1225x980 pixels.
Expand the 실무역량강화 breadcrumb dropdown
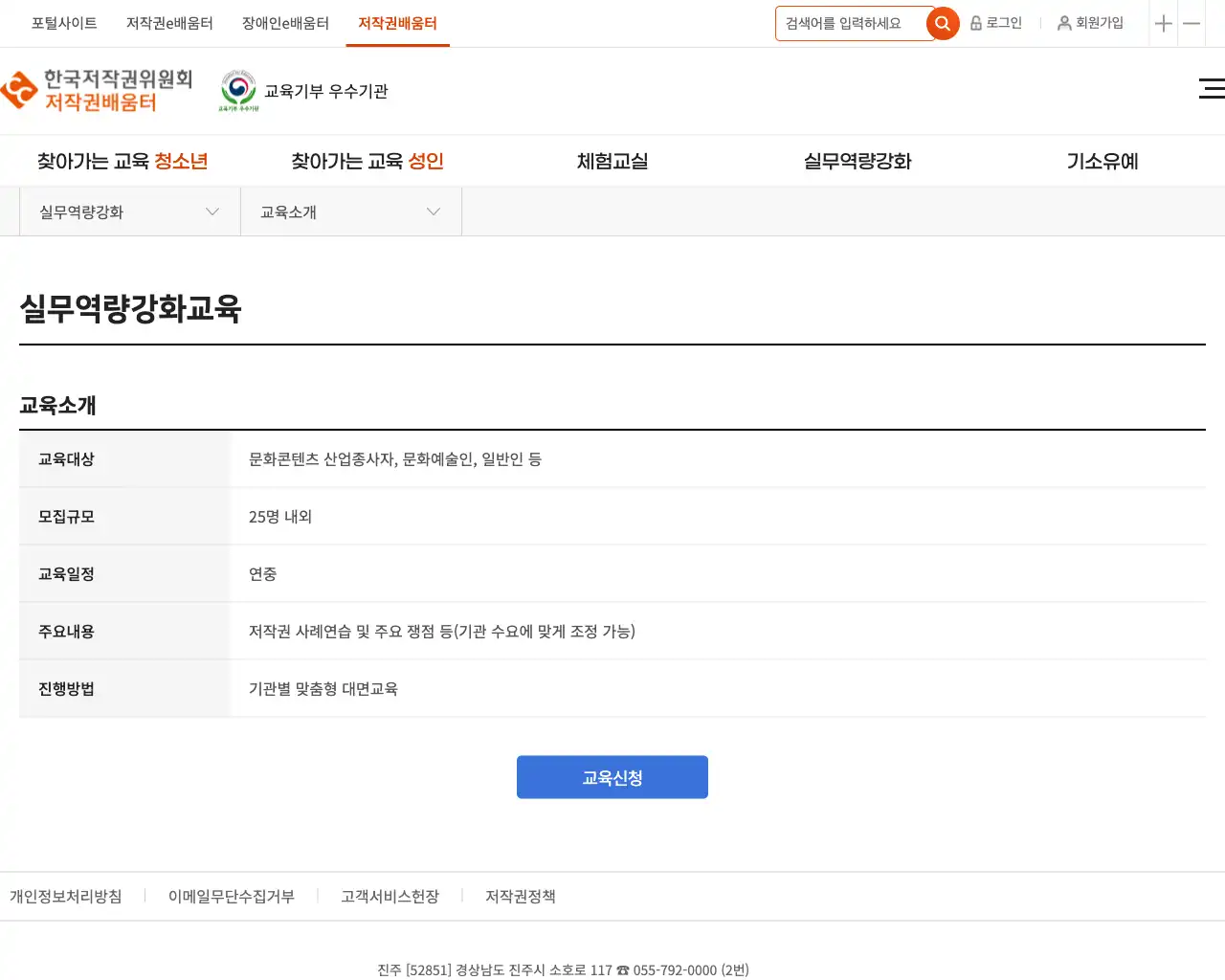coord(129,212)
